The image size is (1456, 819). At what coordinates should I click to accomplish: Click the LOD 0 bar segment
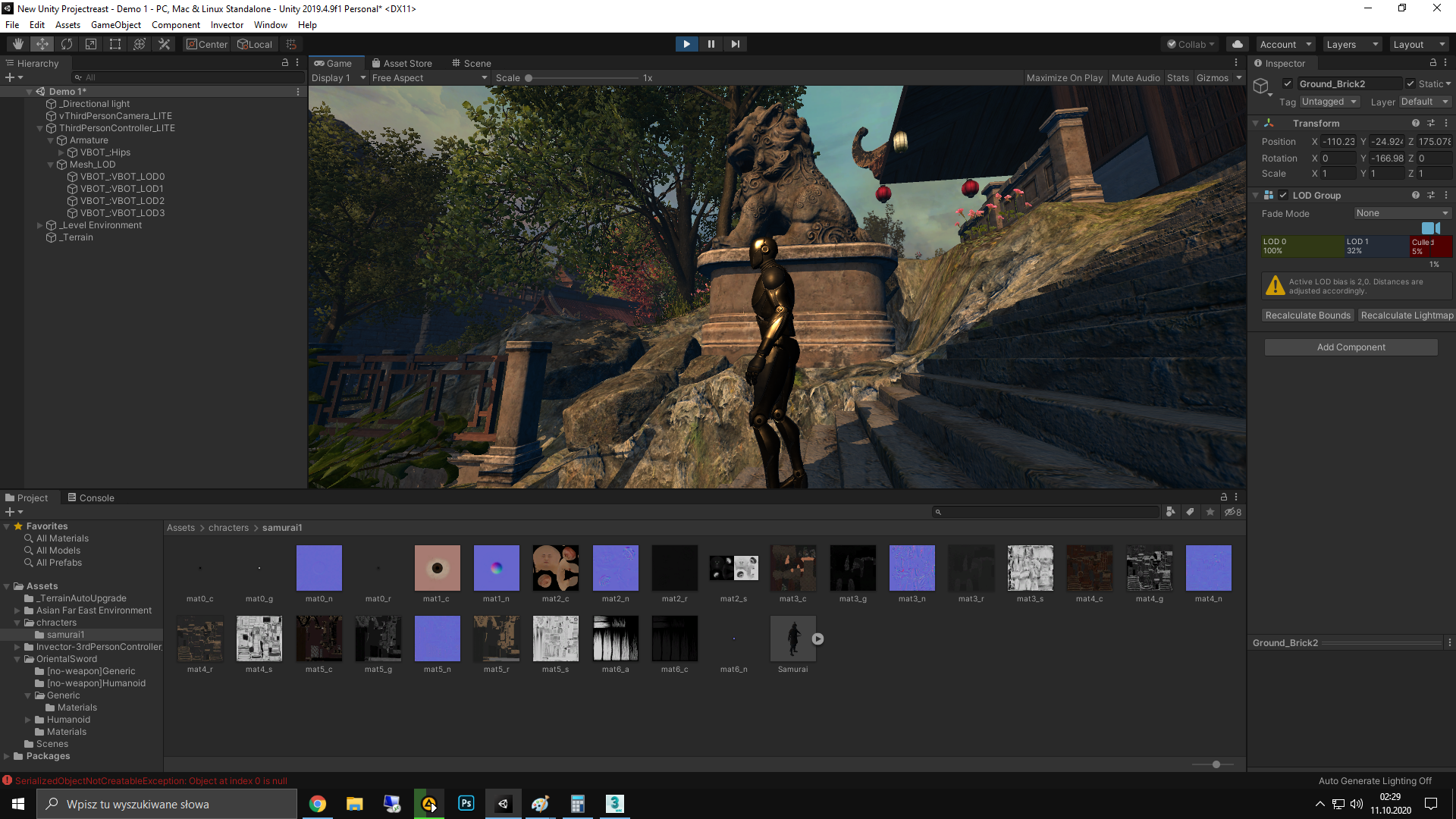coord(1302,246)
